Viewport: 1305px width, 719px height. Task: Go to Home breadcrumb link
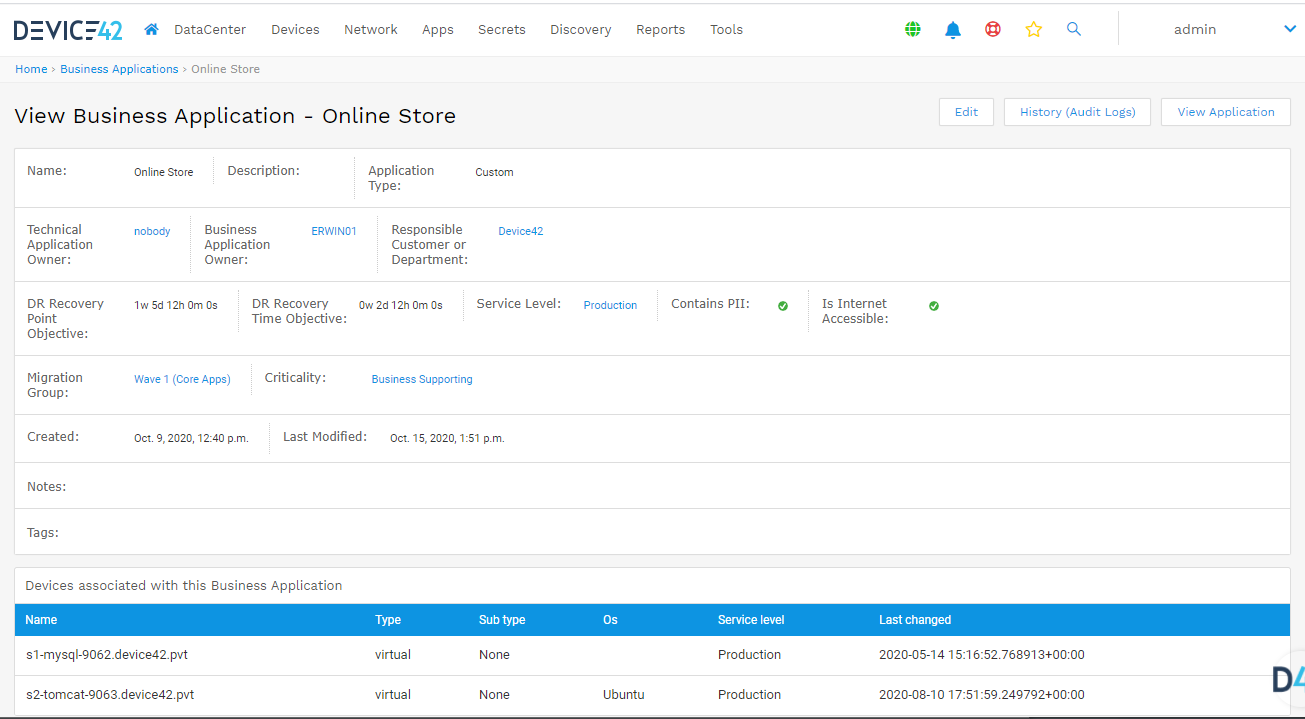31,69
